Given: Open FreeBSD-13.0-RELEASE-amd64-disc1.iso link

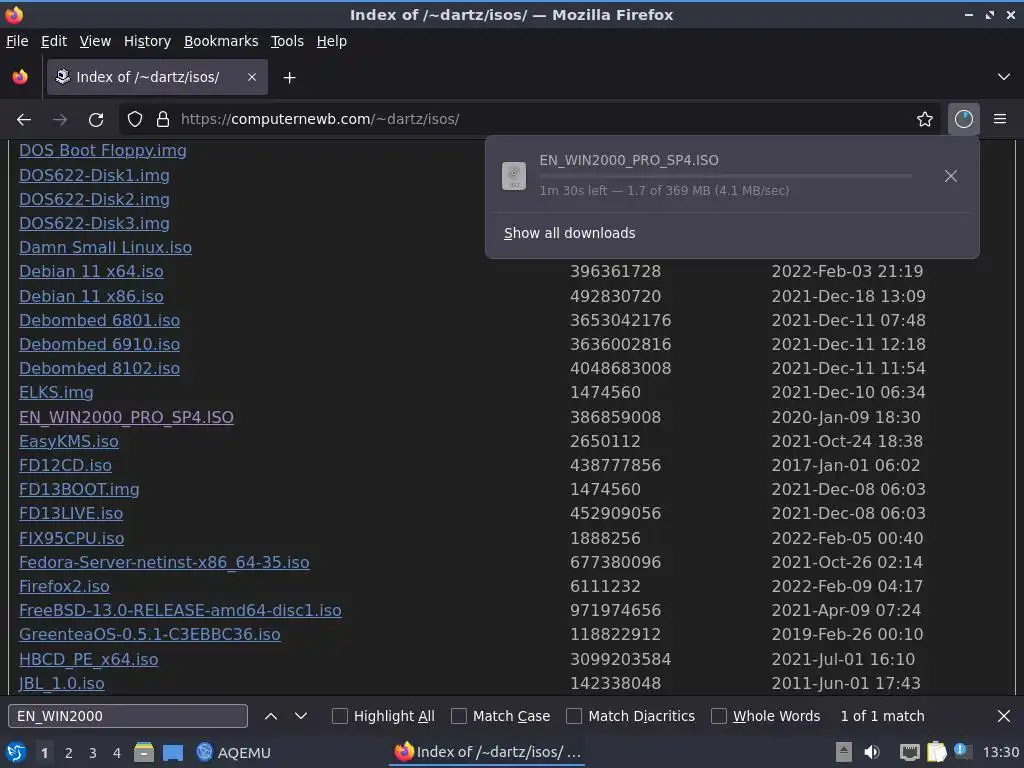Looking at the screenshot, I should pyautogui.click(x=180, y=611).
